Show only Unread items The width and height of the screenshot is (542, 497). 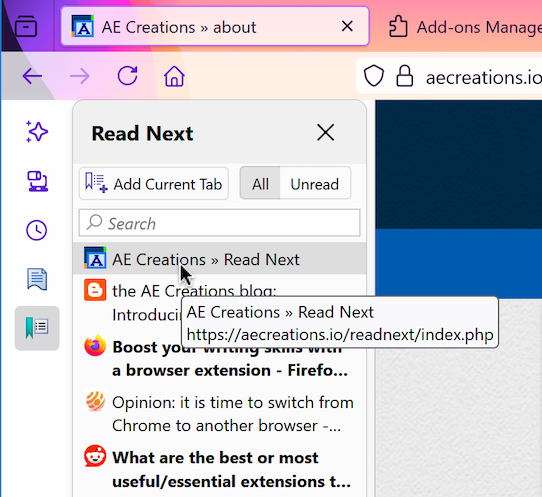tap(315, 184)
